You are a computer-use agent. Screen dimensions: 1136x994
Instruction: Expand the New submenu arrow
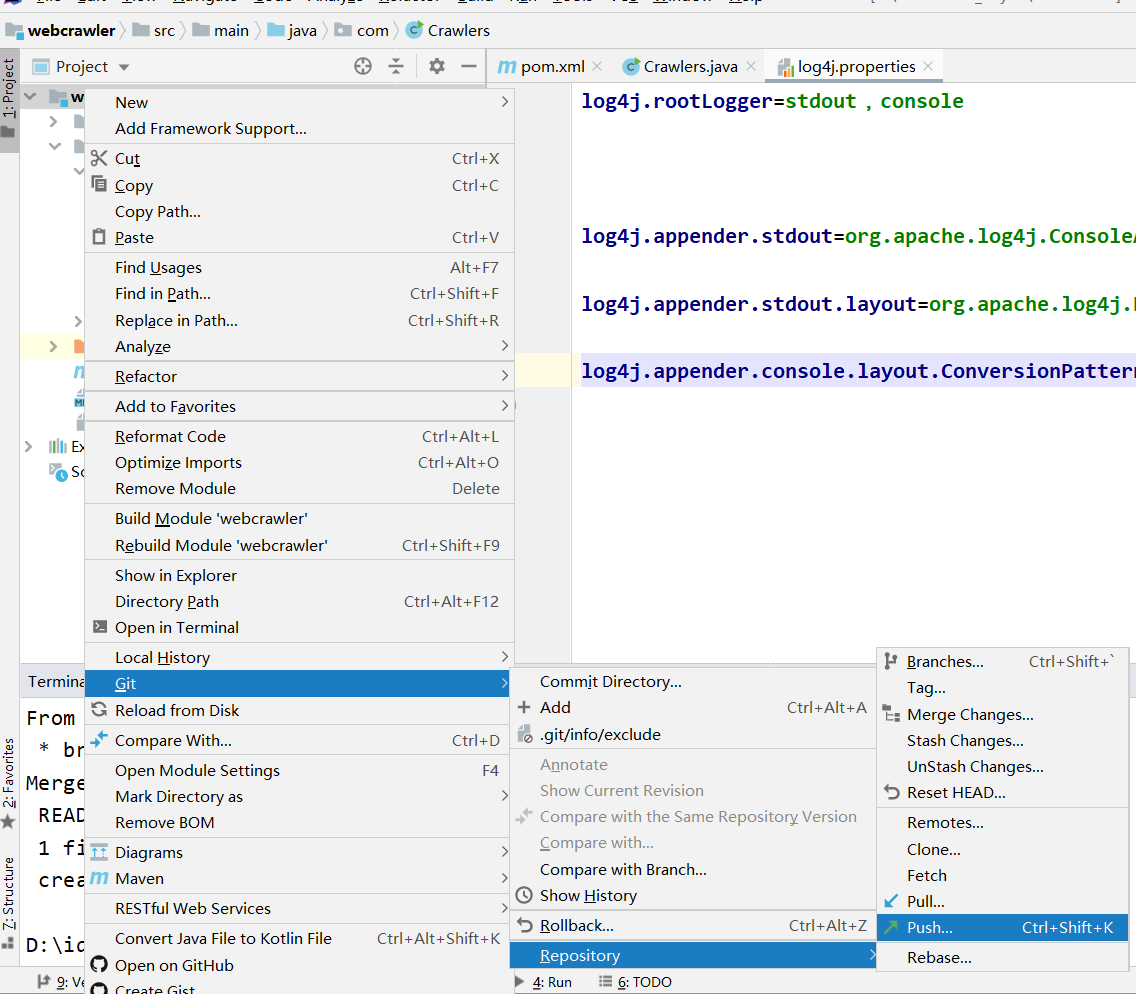(x=504, y=102)
